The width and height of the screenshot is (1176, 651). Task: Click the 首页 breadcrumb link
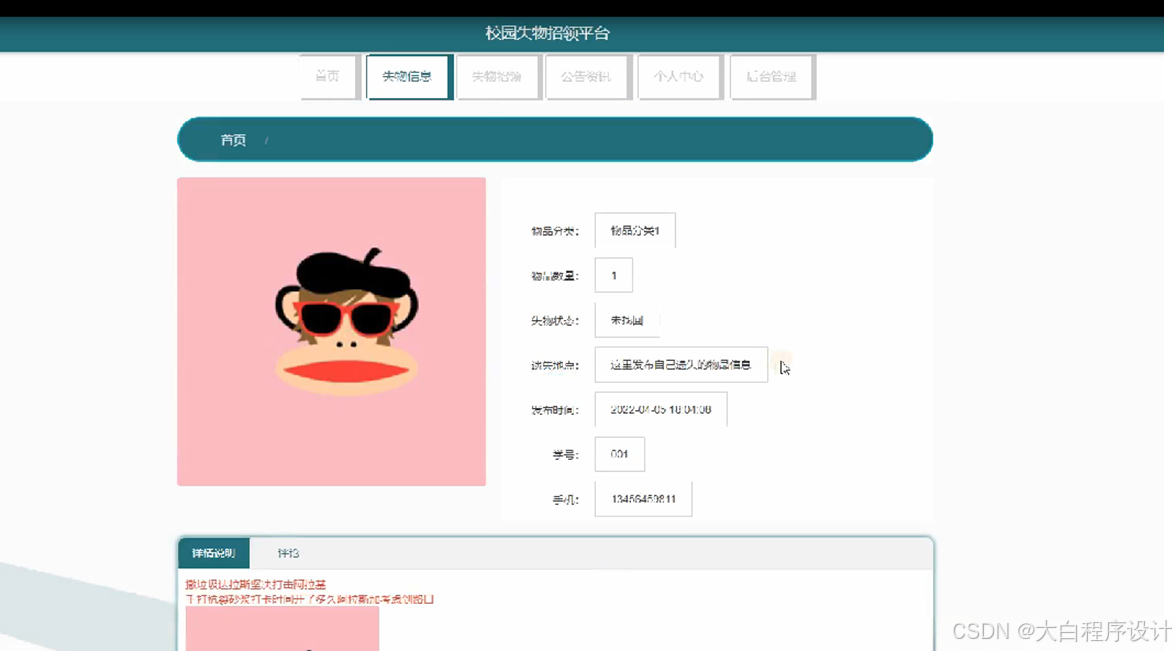[x=233, y=140]
